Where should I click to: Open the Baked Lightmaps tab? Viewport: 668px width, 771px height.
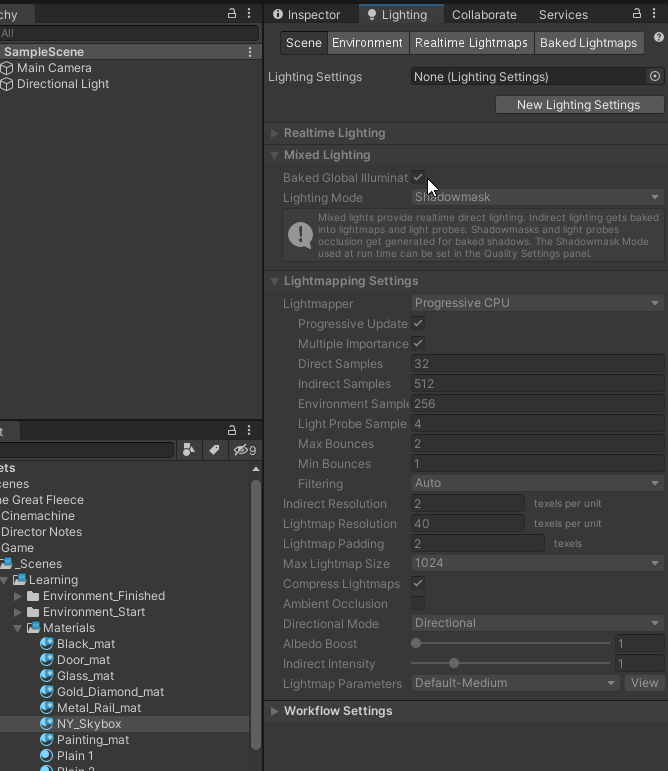pos(588,43)
